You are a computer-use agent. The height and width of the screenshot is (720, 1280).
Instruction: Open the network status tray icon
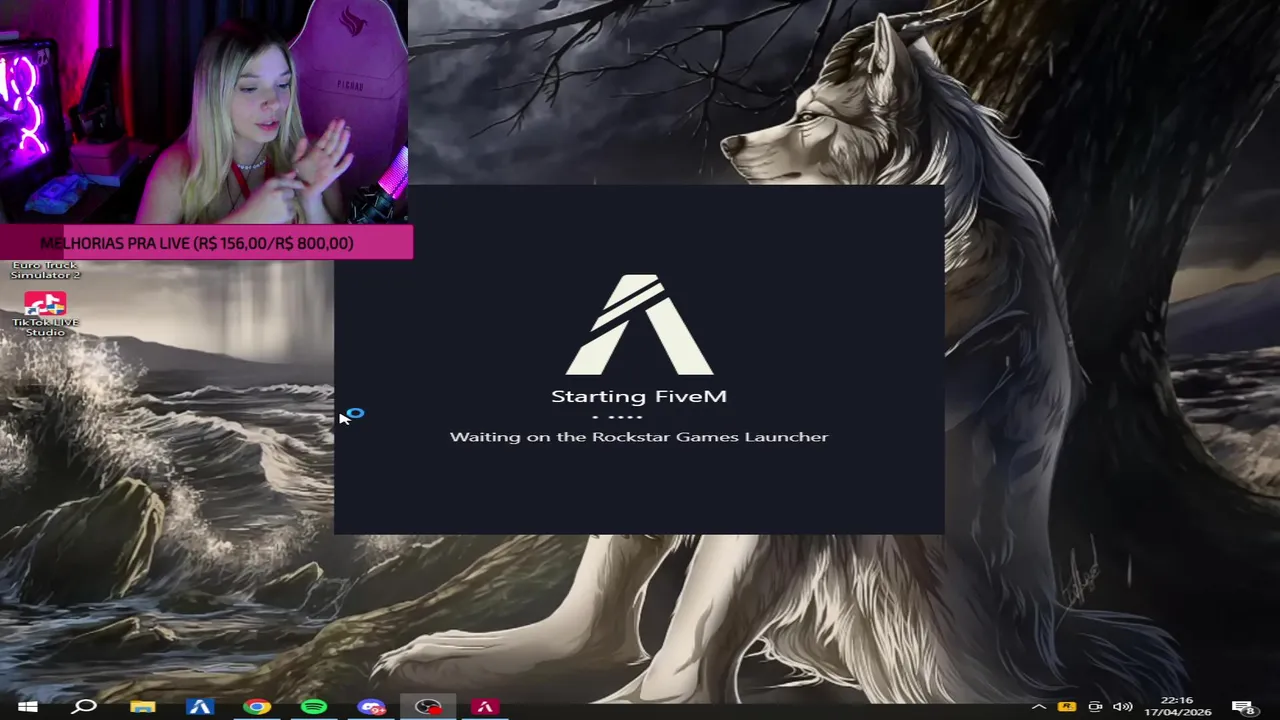[x=1095, y=707]
